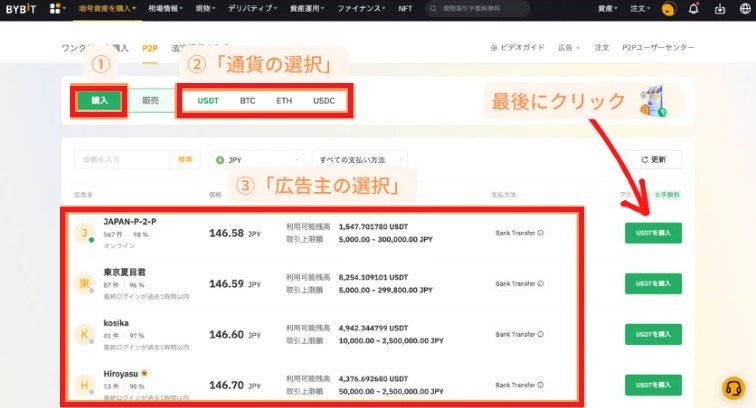
Task: Select the USDC currency tab
Action: coord(324,101)
